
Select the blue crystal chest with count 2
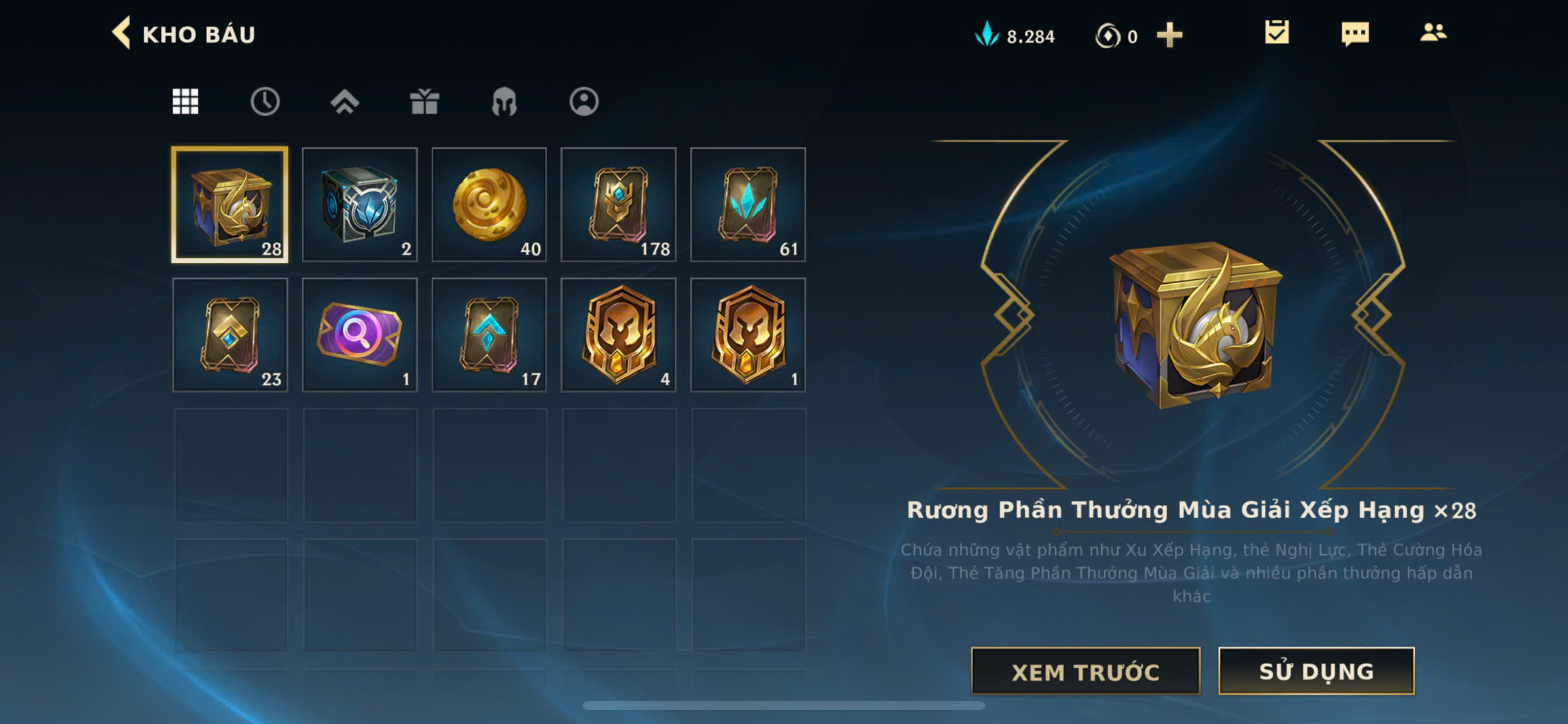360,205
